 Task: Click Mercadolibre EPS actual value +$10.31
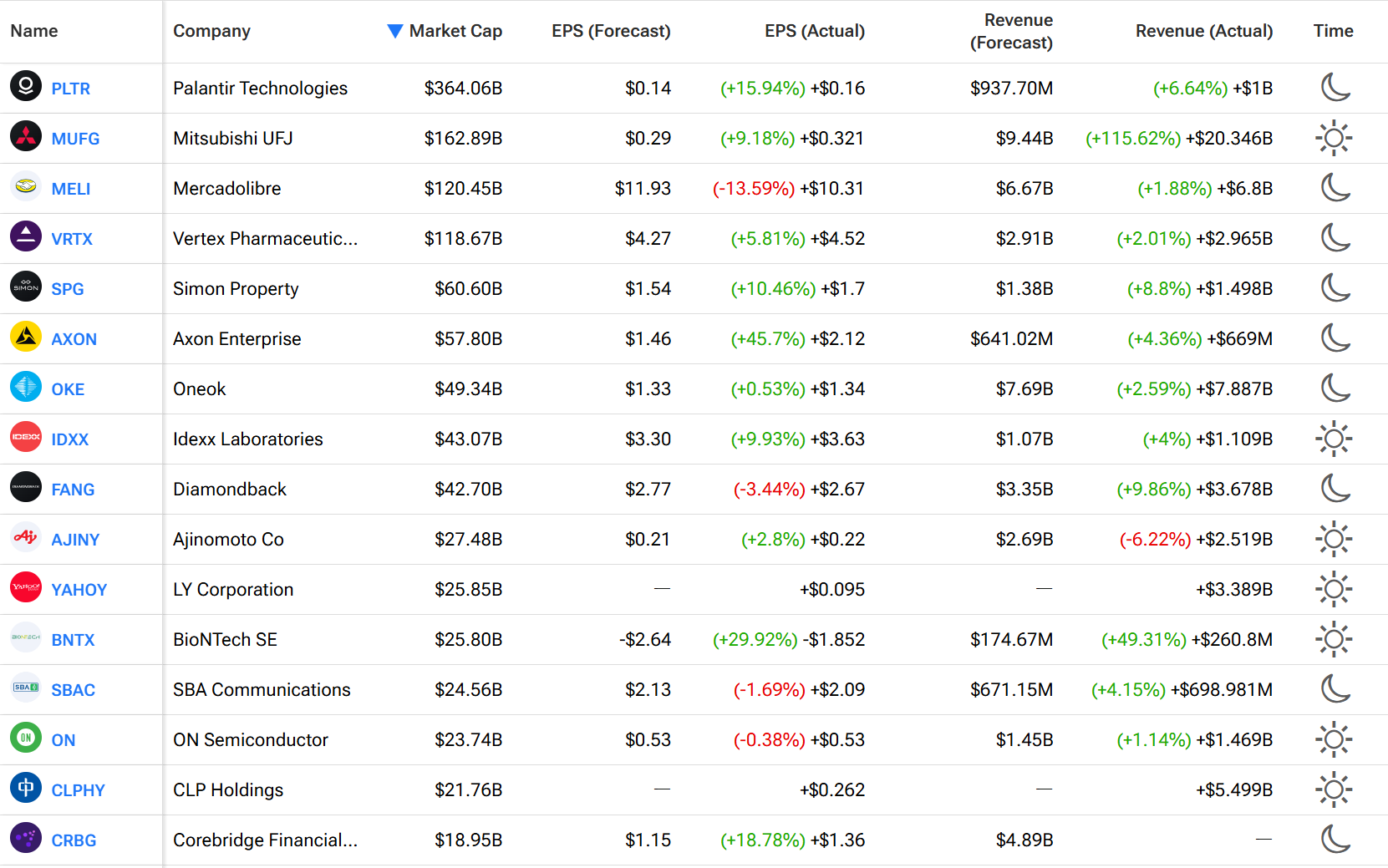pos(831,189)
